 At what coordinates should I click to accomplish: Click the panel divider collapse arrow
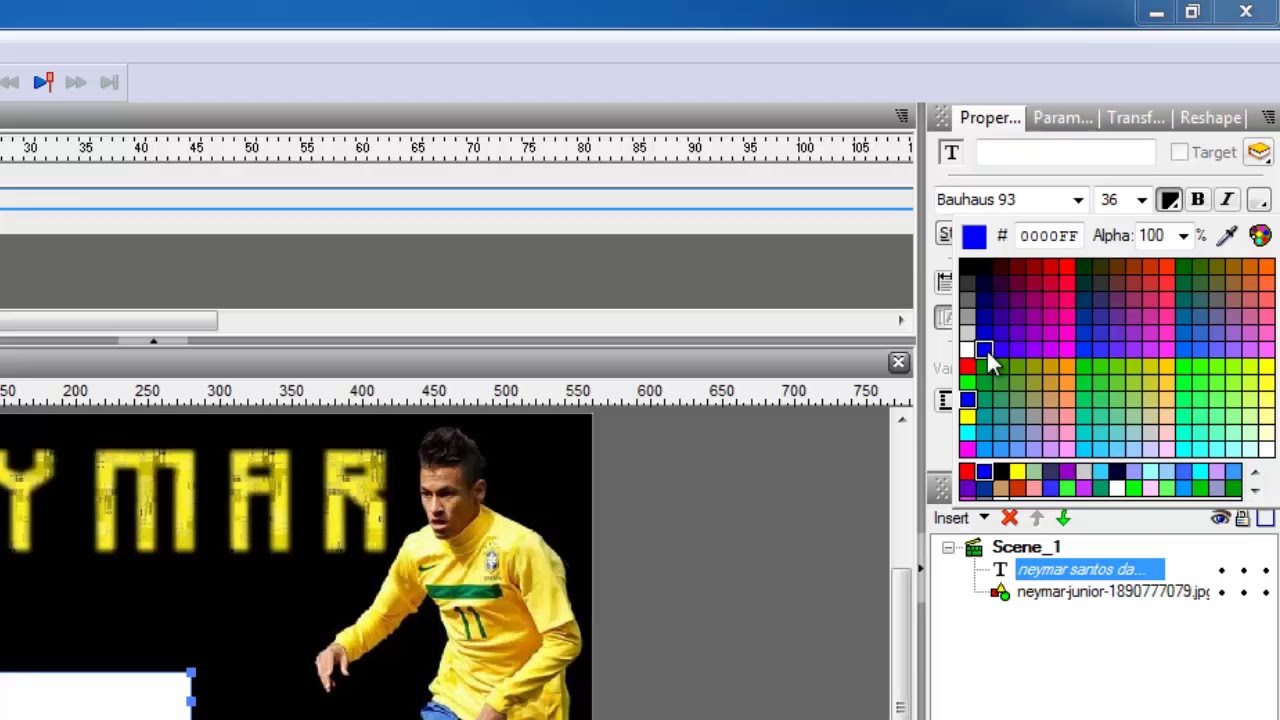(153, 342)
